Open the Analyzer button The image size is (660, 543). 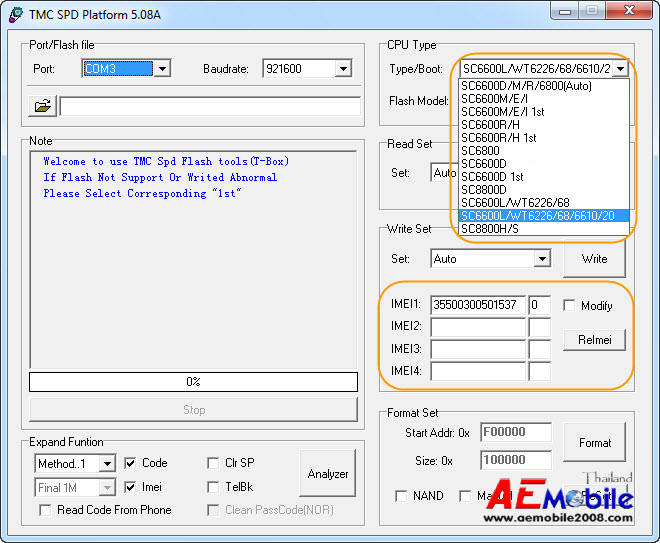coord(327,474)
